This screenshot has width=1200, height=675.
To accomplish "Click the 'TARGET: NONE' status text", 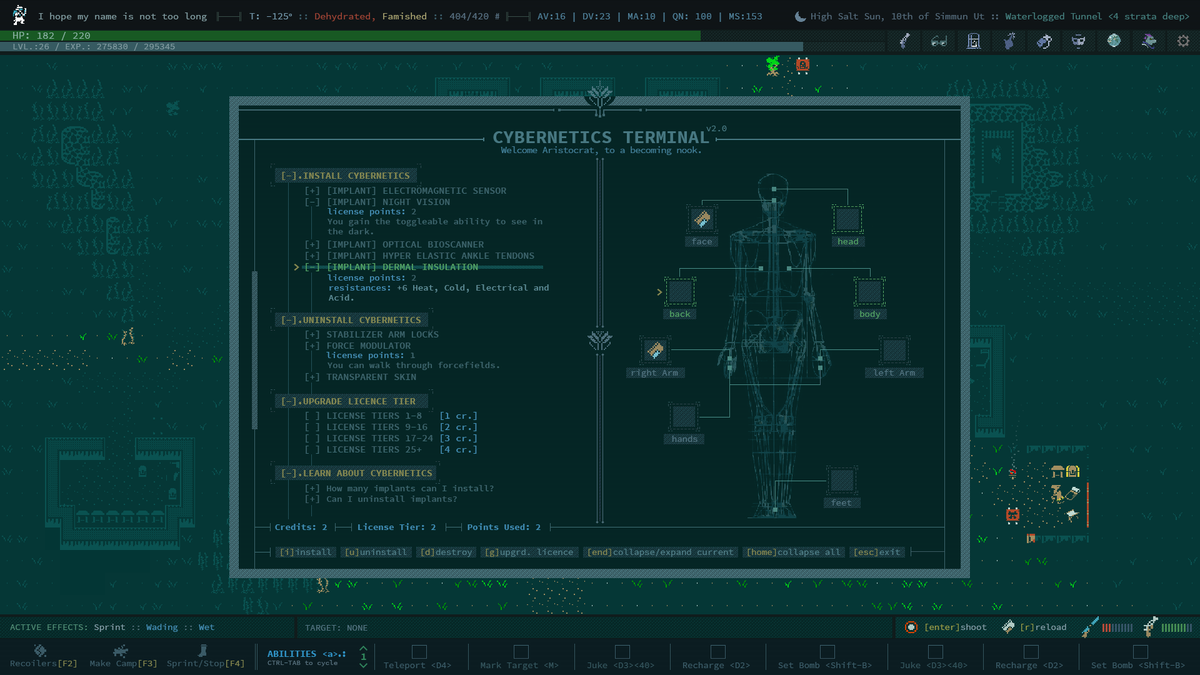I will [x=336, y=628].
